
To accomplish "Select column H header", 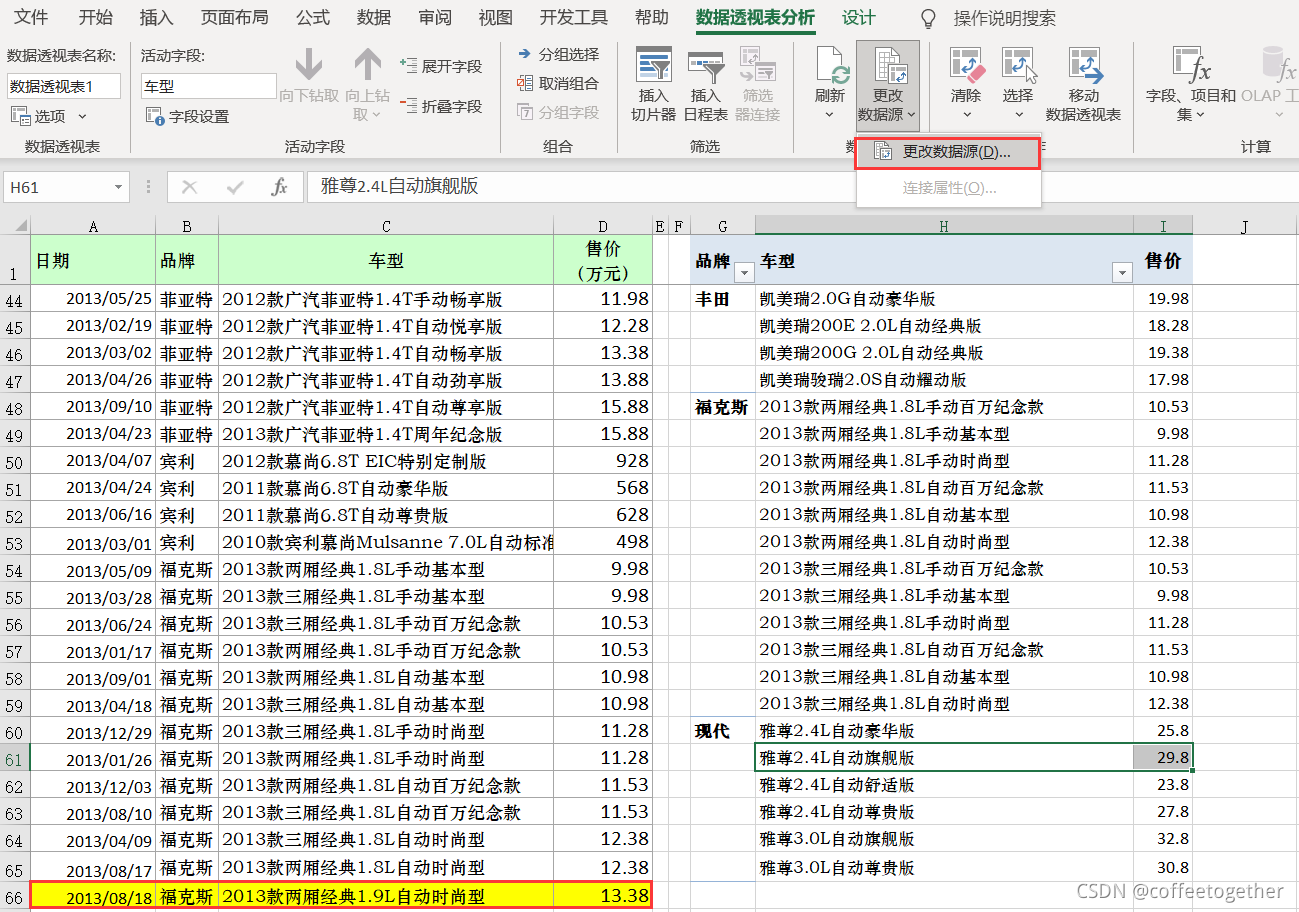I will click(944, 227).
